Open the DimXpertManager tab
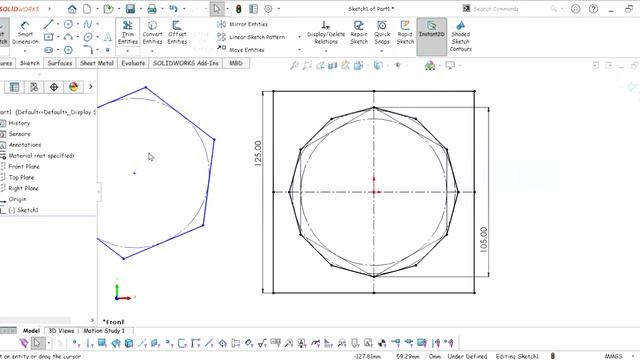This screenshot has height=360, width=640. pyautogui.click(x=53, y=87)
